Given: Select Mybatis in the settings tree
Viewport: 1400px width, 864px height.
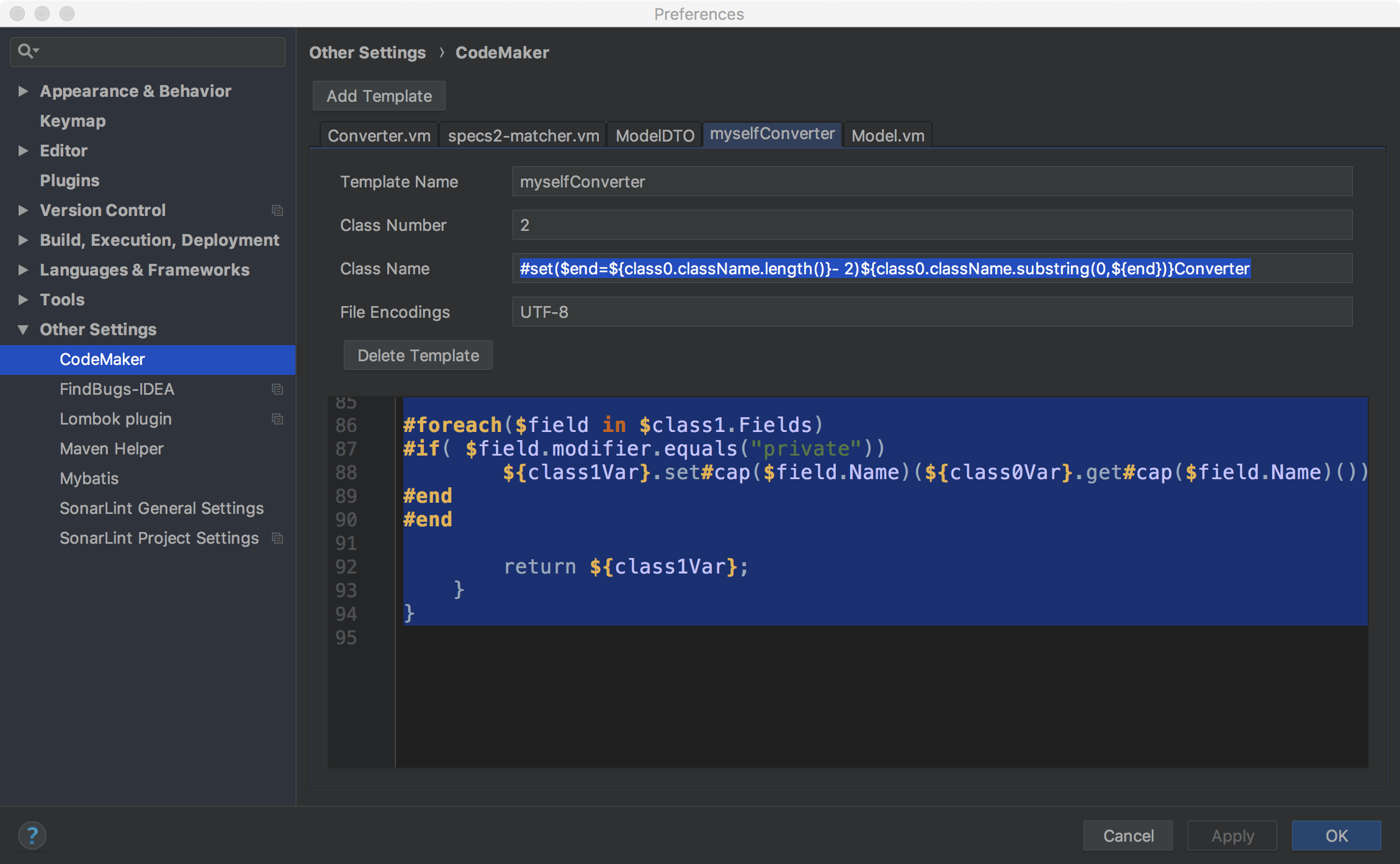Looking at the screenshot, I should pyautogui.click(x=89, y=479).
